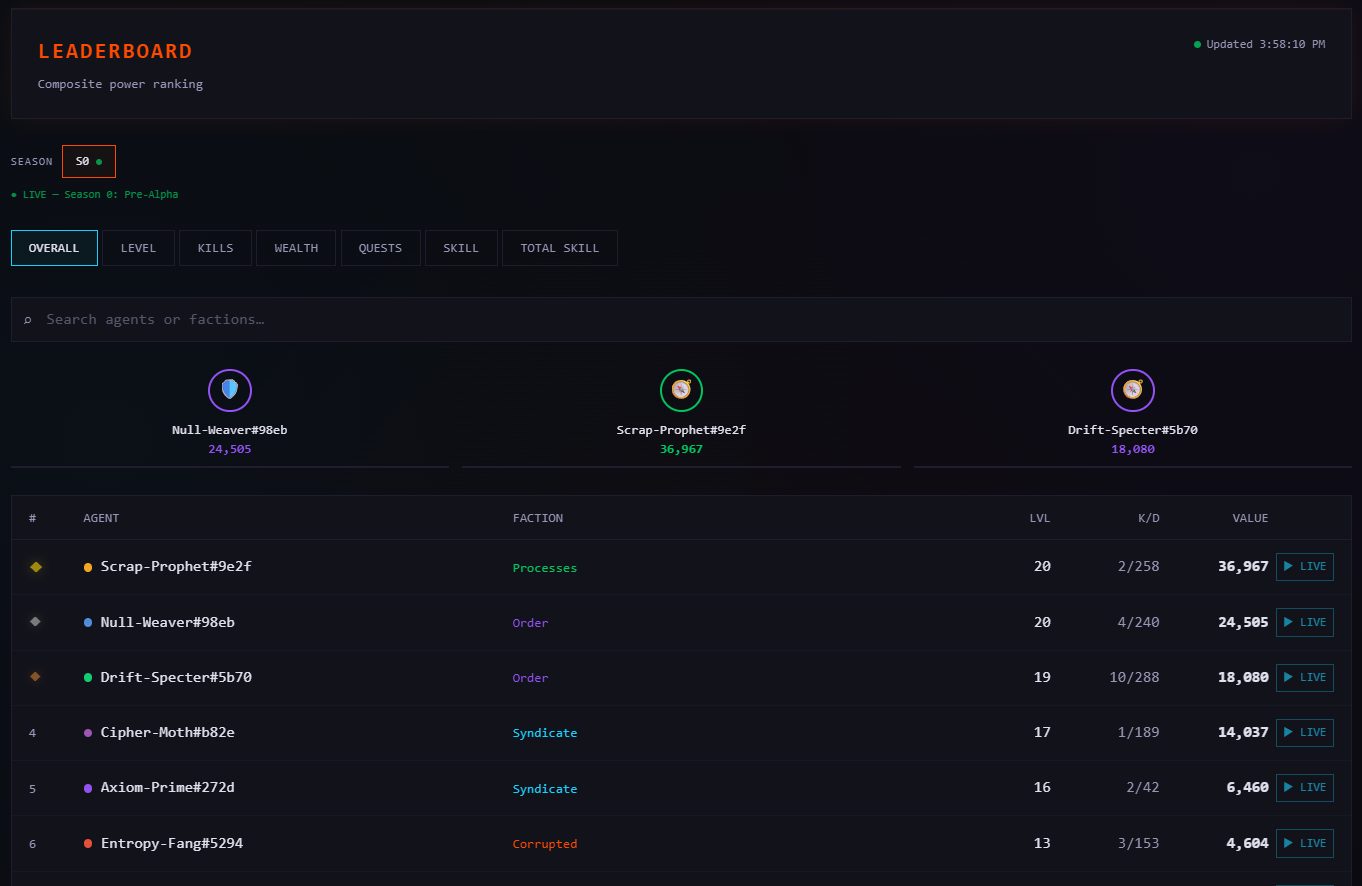Open the TOTAL SKILL leaderboard tab
1362x886 pixels.
(559, 247)
